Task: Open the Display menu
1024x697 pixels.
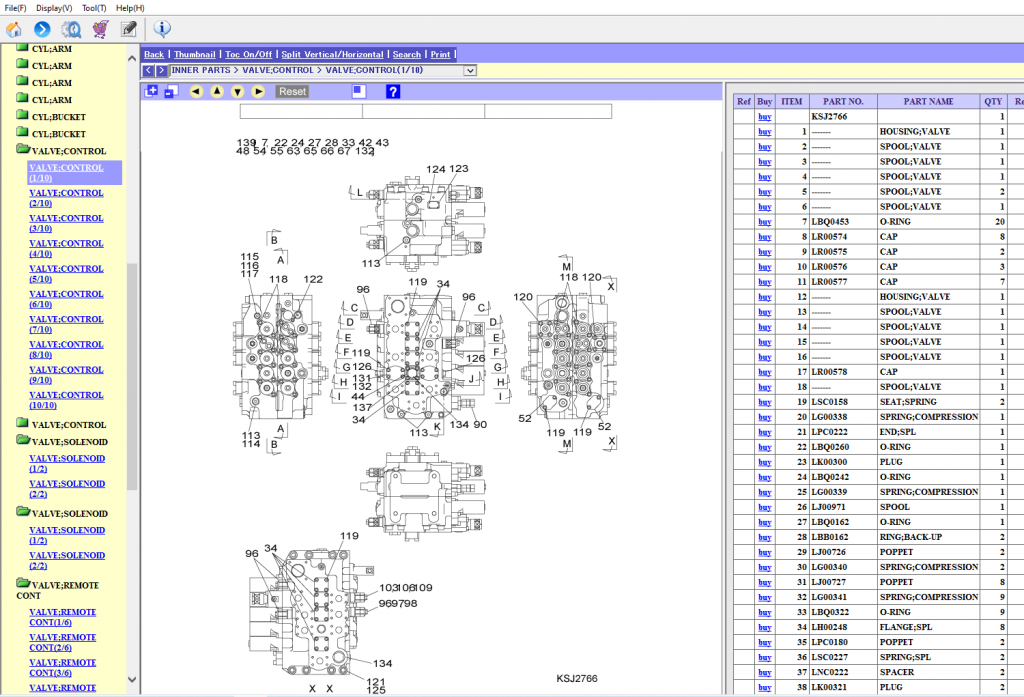Action: 53,8
